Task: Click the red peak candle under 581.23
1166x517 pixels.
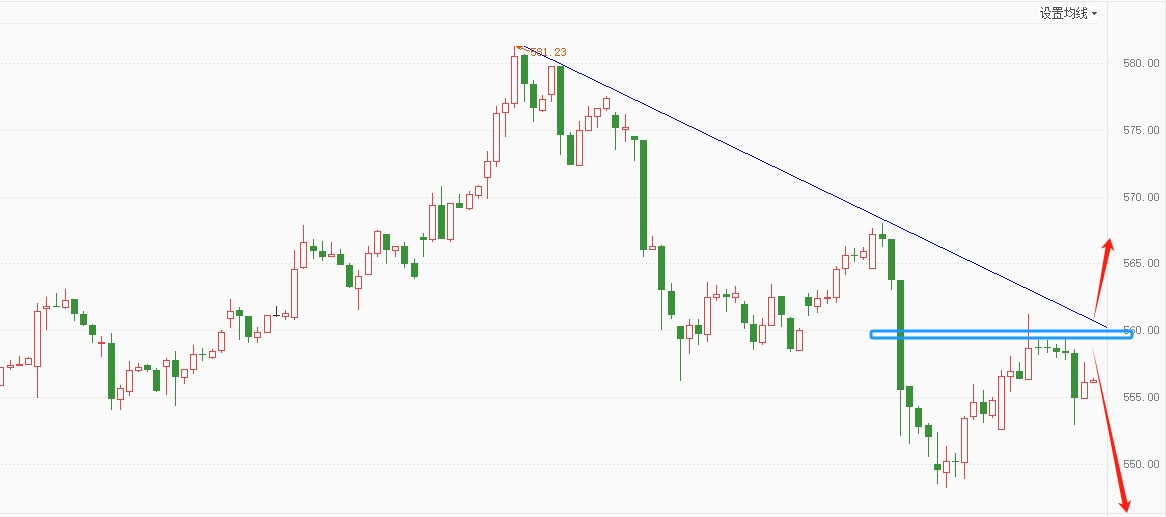Action: tap(515, 78)
